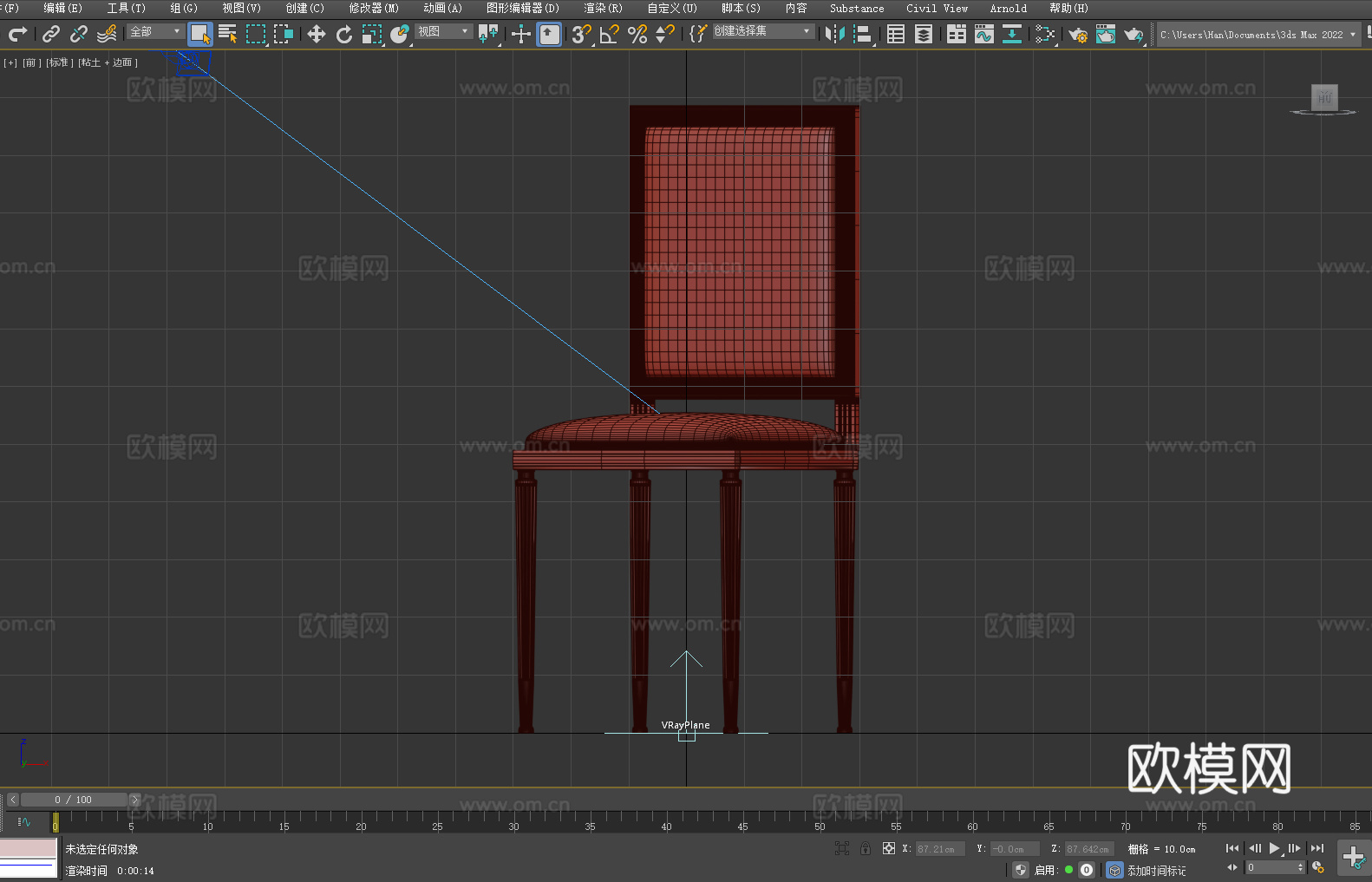
Task: Step time slider back with left arrow
Action: click(x=13, y=800)
